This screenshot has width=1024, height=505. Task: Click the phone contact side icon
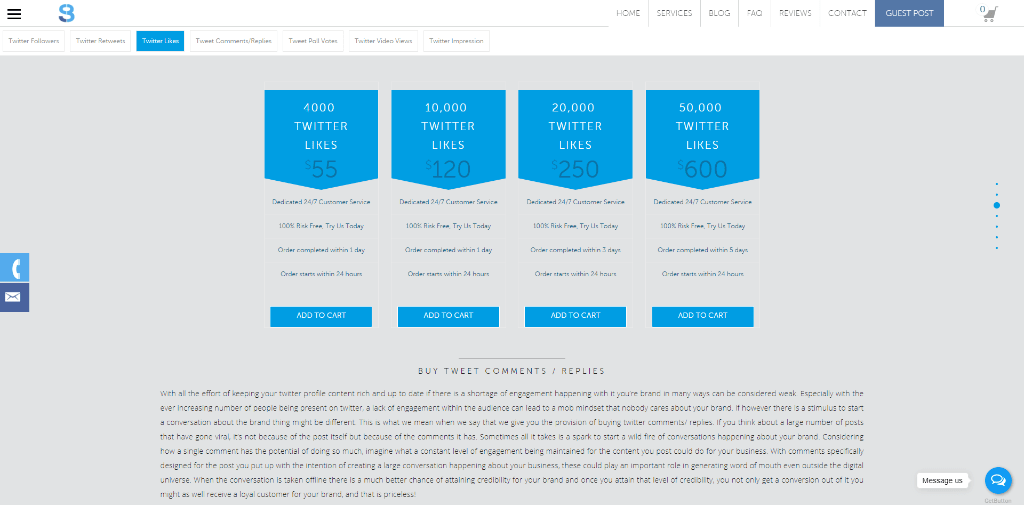click(14, 267)
